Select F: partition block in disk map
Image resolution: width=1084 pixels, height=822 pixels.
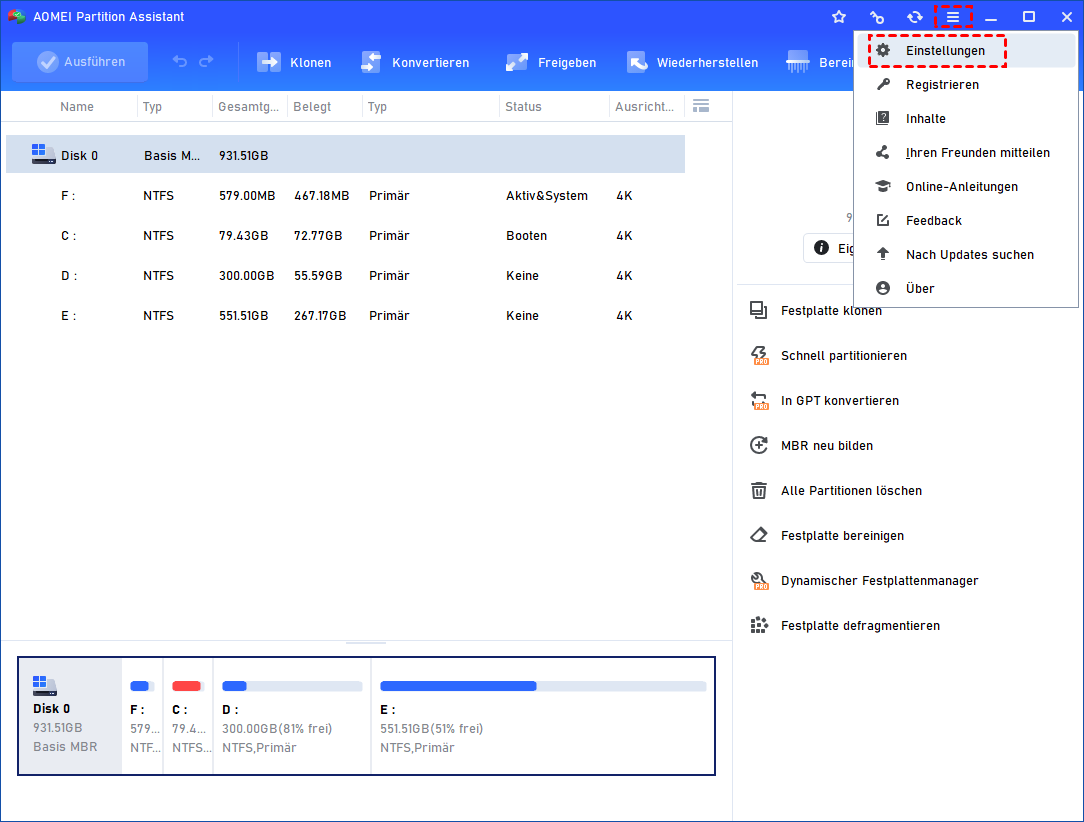[x=142, y=716]
